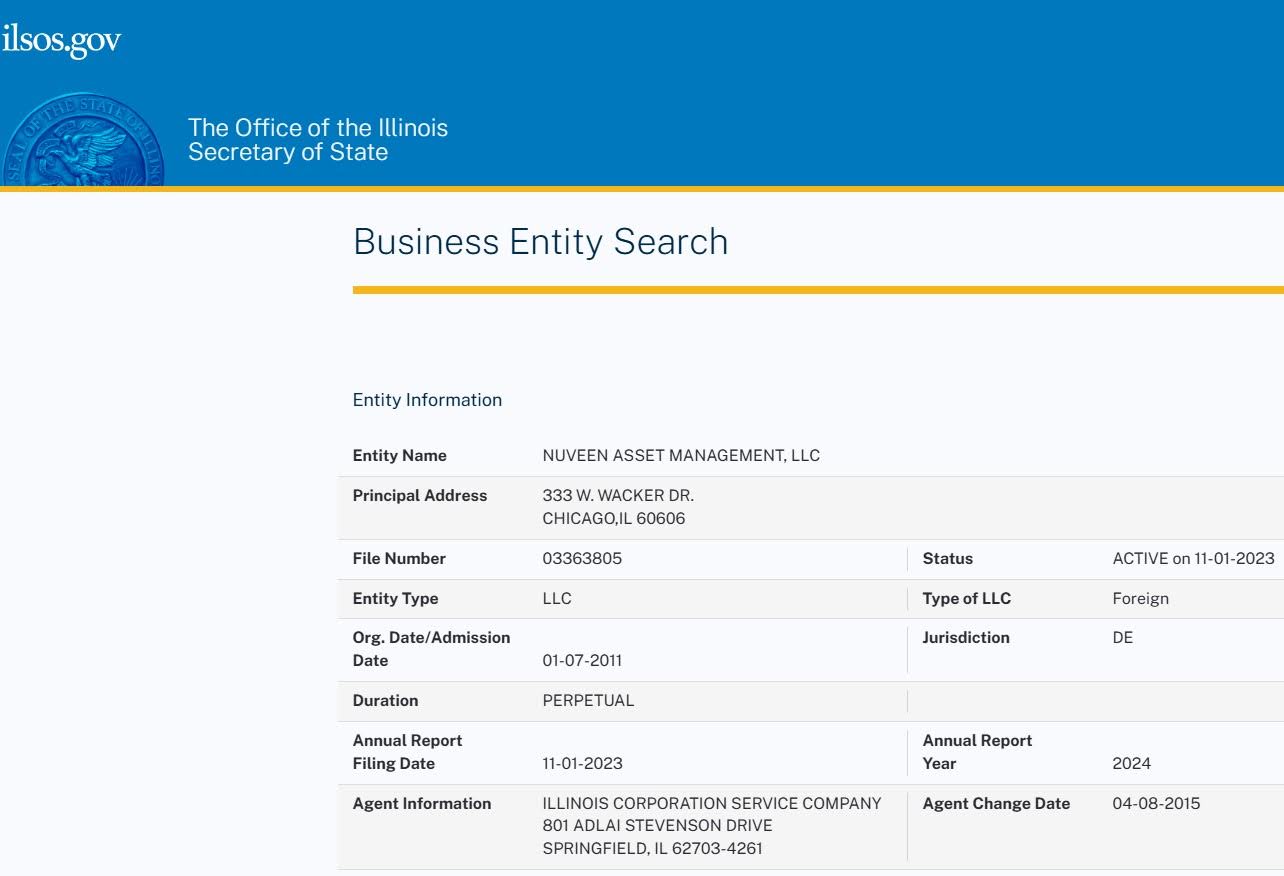Image resolution: width=1284 pixels, height=876 pixels.
Task: Click the Agent Information label
Action: click(x=422, y=804)
